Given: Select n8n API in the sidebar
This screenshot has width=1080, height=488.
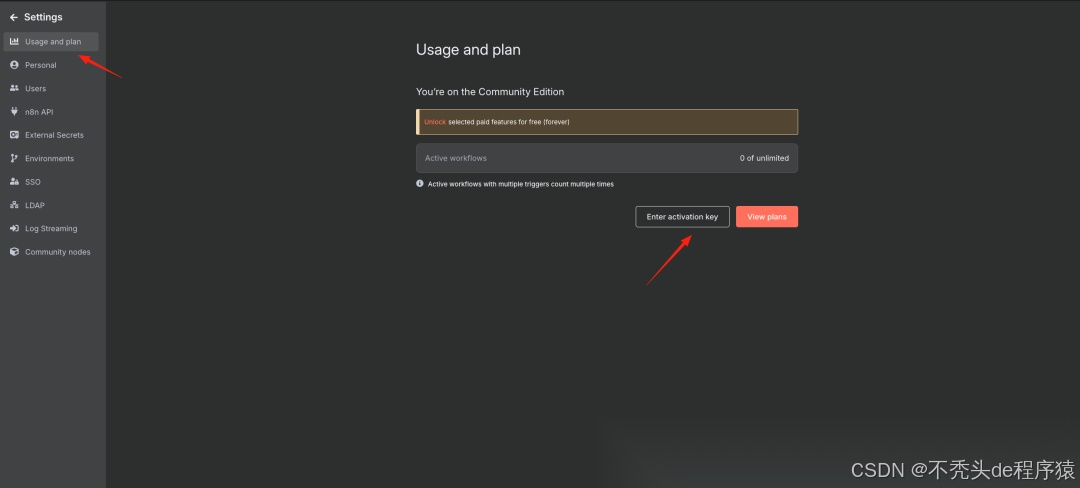Looking at the screenshot, I should click(52, 112).
